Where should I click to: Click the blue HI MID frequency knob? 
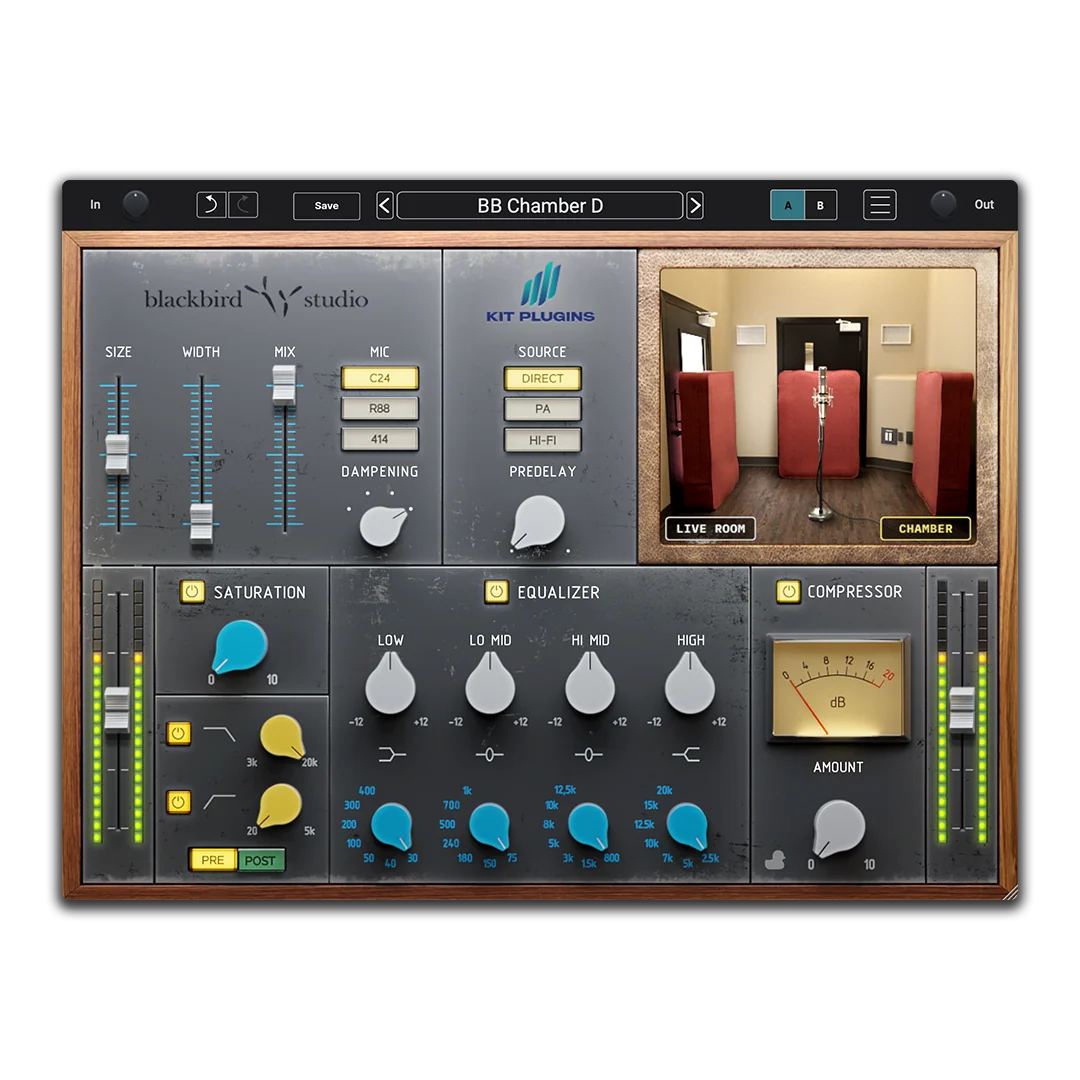(x=589, y=825)
